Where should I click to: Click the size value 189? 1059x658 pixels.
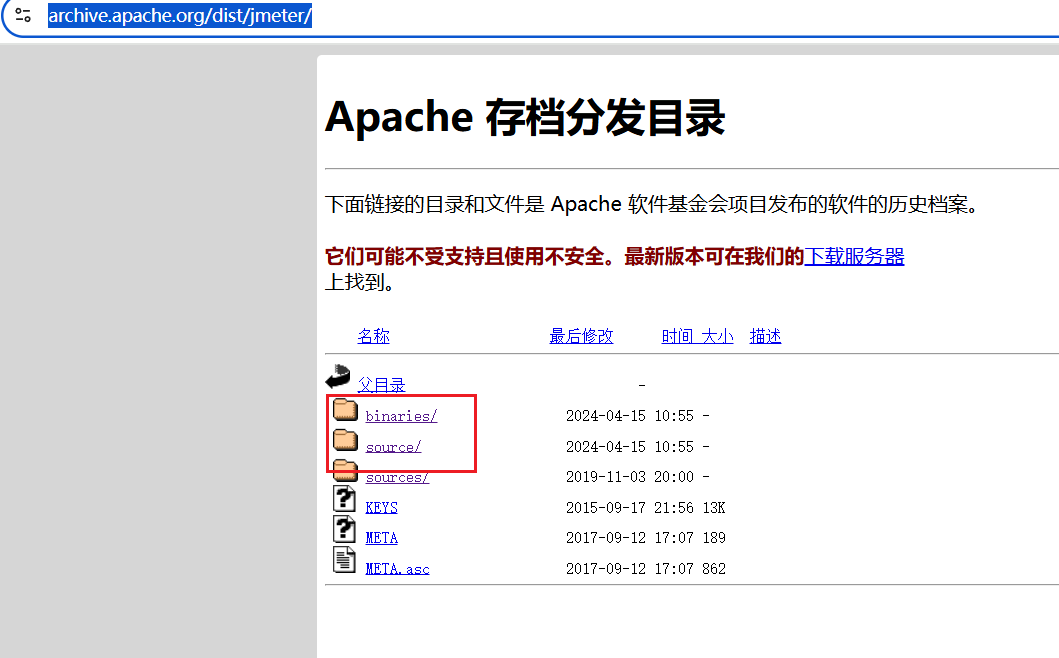tap(714, 538)
